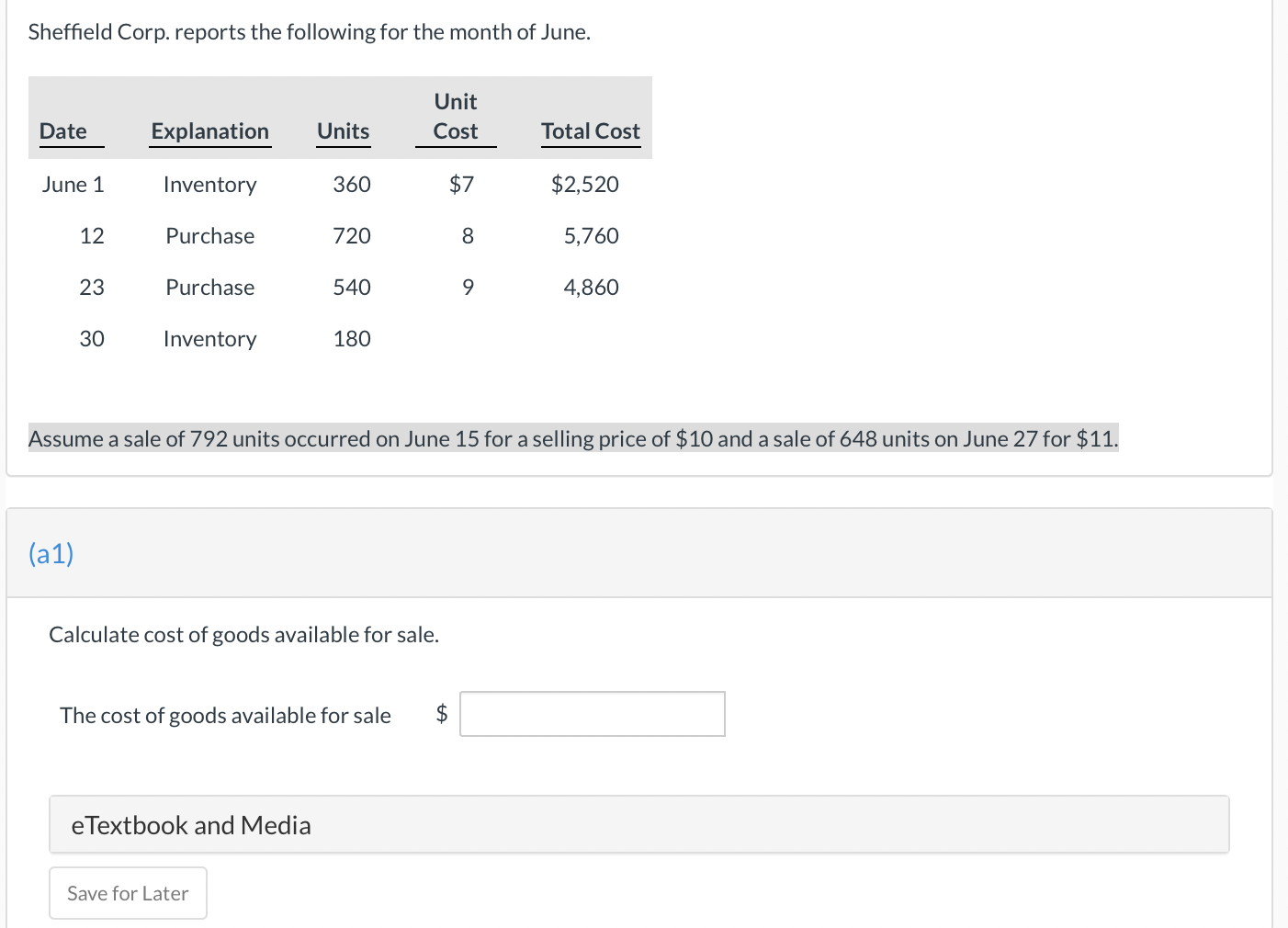
Task: Click the Date column header
Action: pyautogui.click(x=63, y=131)
